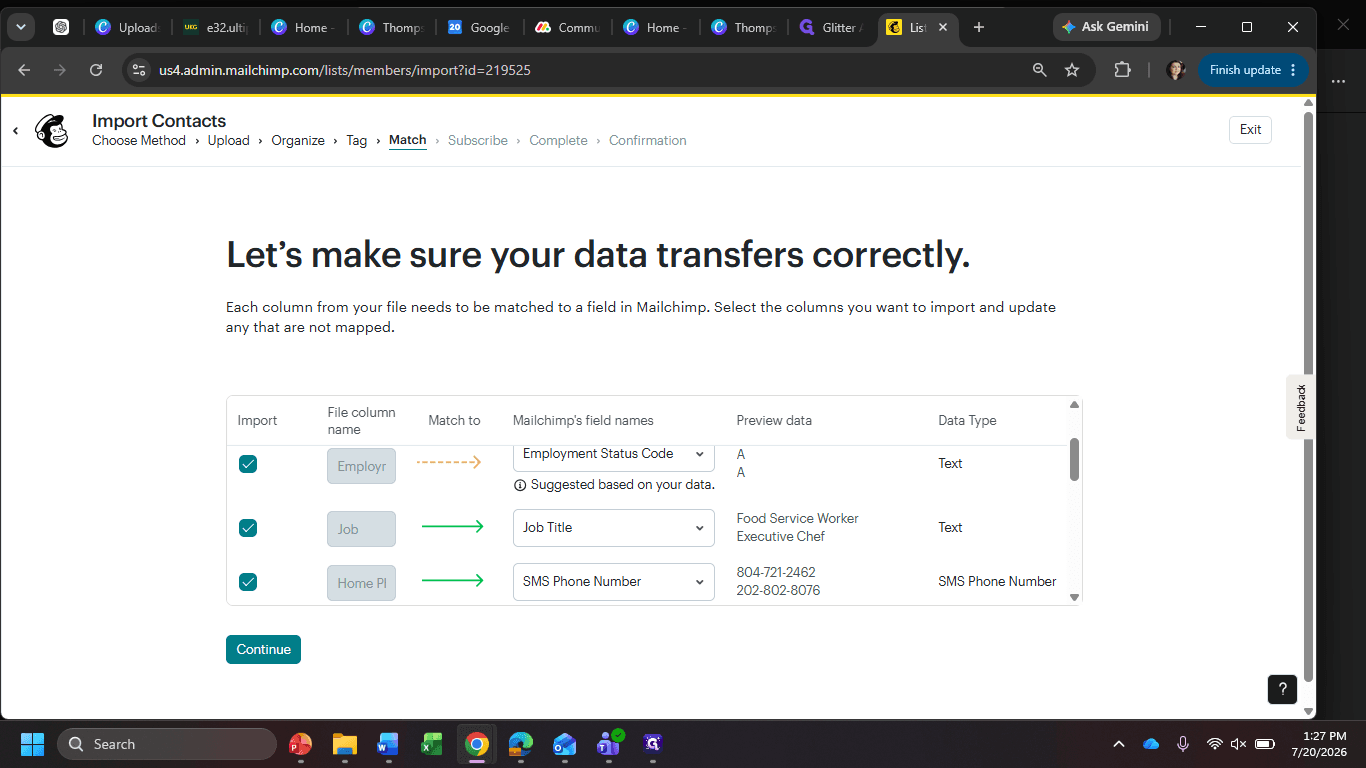Open the tab search dropdown arrow
Image resolution: width=1366 pixels, height=768 pixels.
click(x=20, y=27)
